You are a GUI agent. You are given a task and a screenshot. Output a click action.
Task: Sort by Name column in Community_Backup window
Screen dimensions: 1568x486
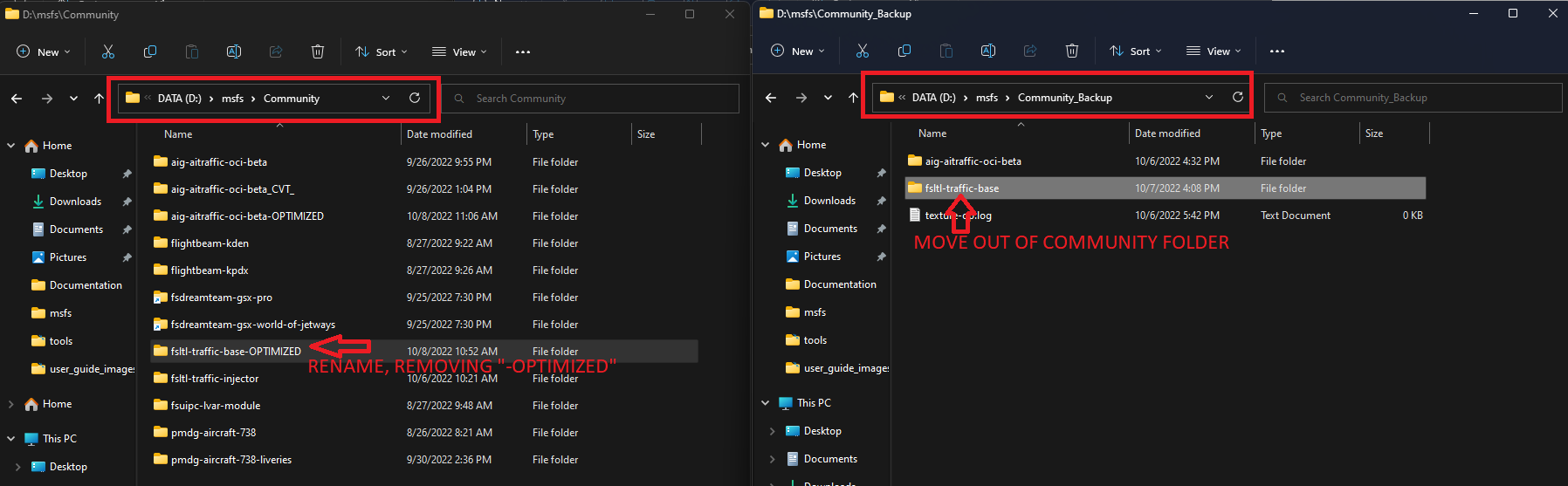(x=932, y=133)
